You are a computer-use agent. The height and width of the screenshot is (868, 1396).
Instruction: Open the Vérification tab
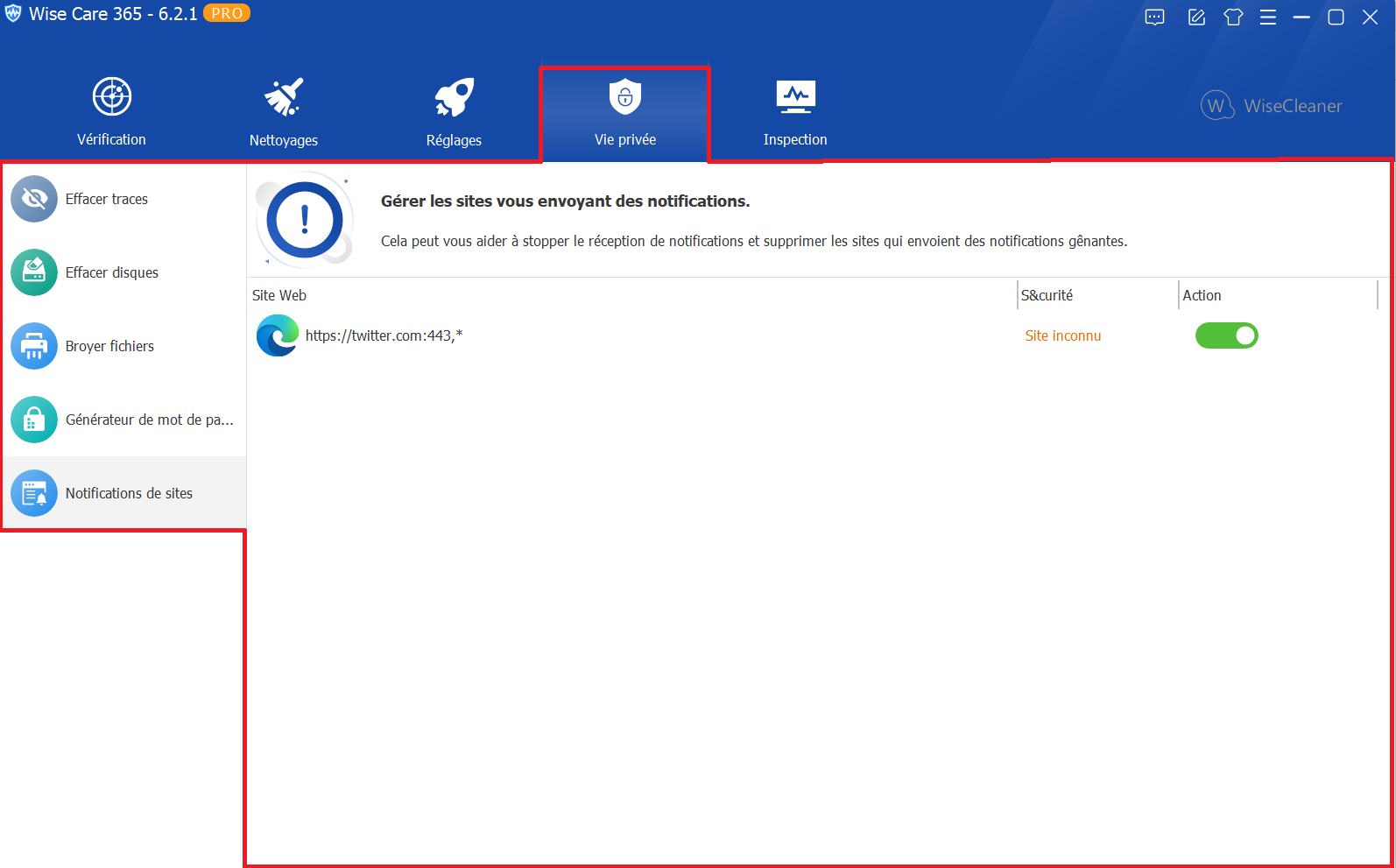111,114
